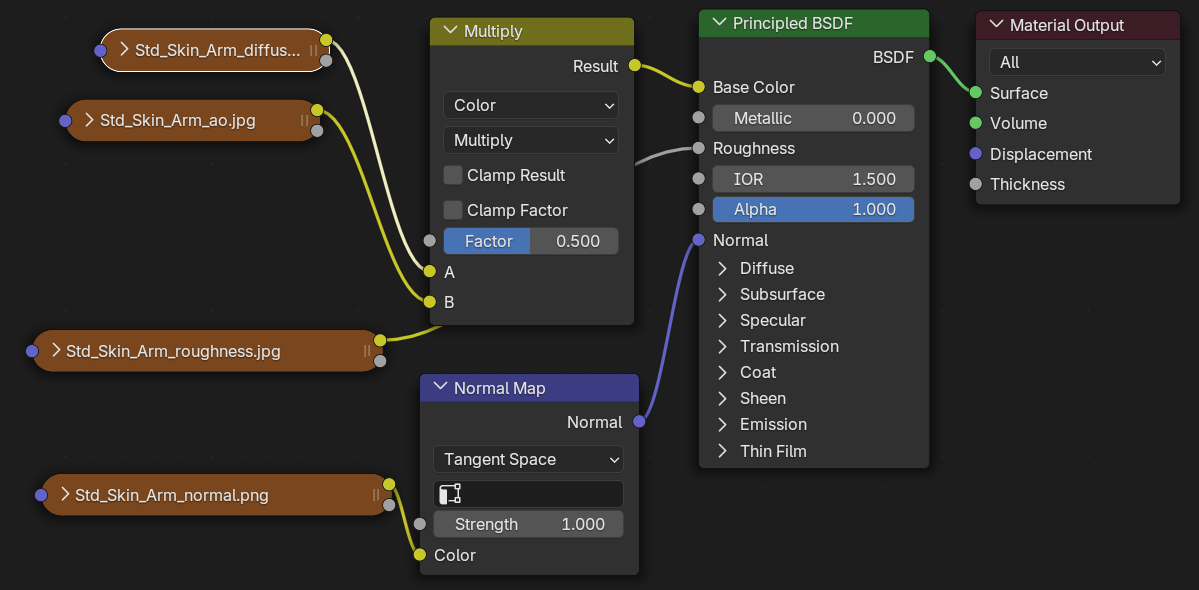The width and height of the screenshot is (1199, 590).
Task: Click color output socket of Std_Skin_Arm_normal.png node
Action: (388, 484)
